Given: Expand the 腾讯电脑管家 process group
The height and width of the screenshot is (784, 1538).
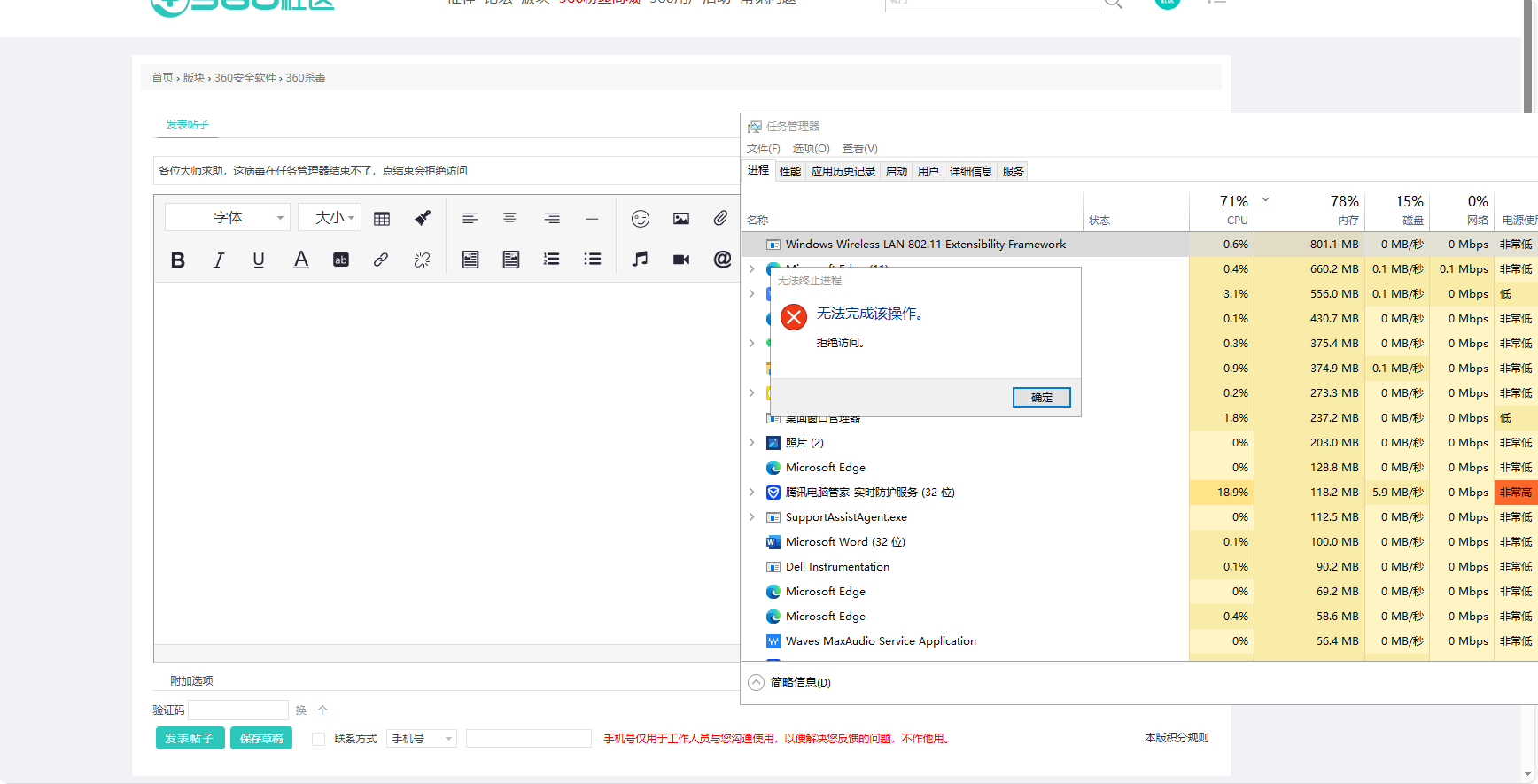Looking at the screenshot, I should tap(752, 492).
